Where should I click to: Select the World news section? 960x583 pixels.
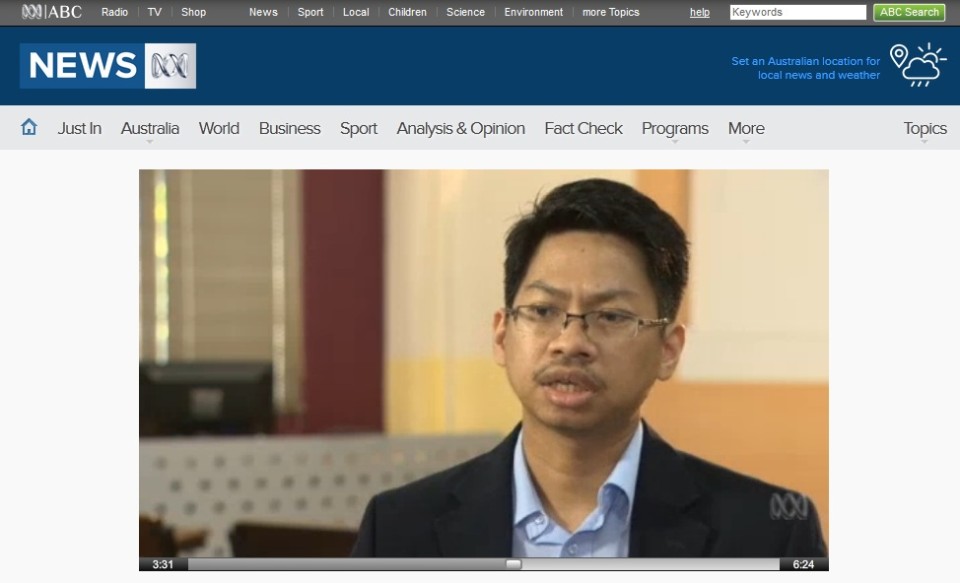(218, 128)
